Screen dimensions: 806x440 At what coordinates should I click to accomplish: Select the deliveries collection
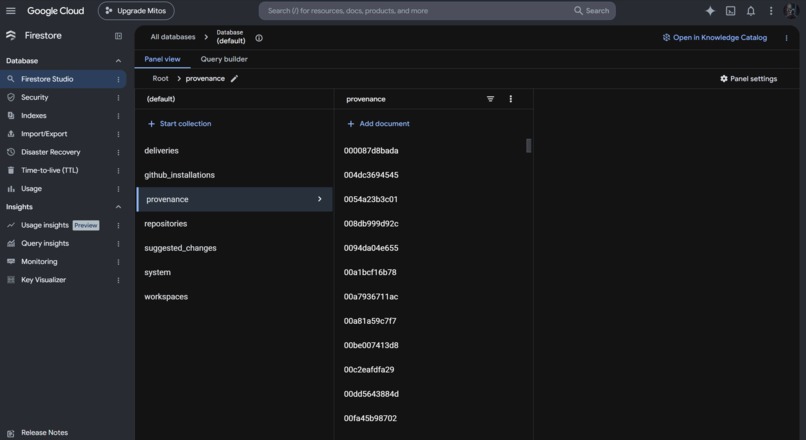point(234,151)
